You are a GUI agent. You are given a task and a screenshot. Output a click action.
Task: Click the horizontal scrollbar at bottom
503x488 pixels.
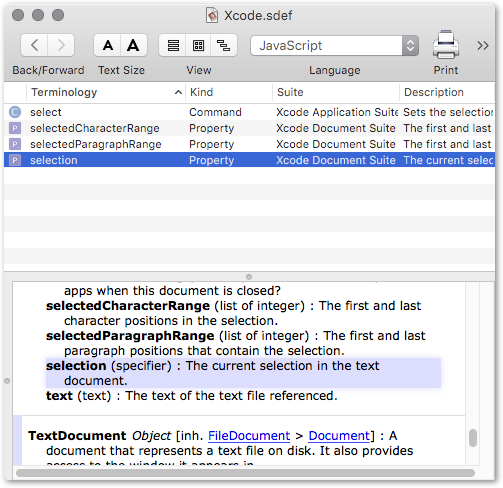245,473
